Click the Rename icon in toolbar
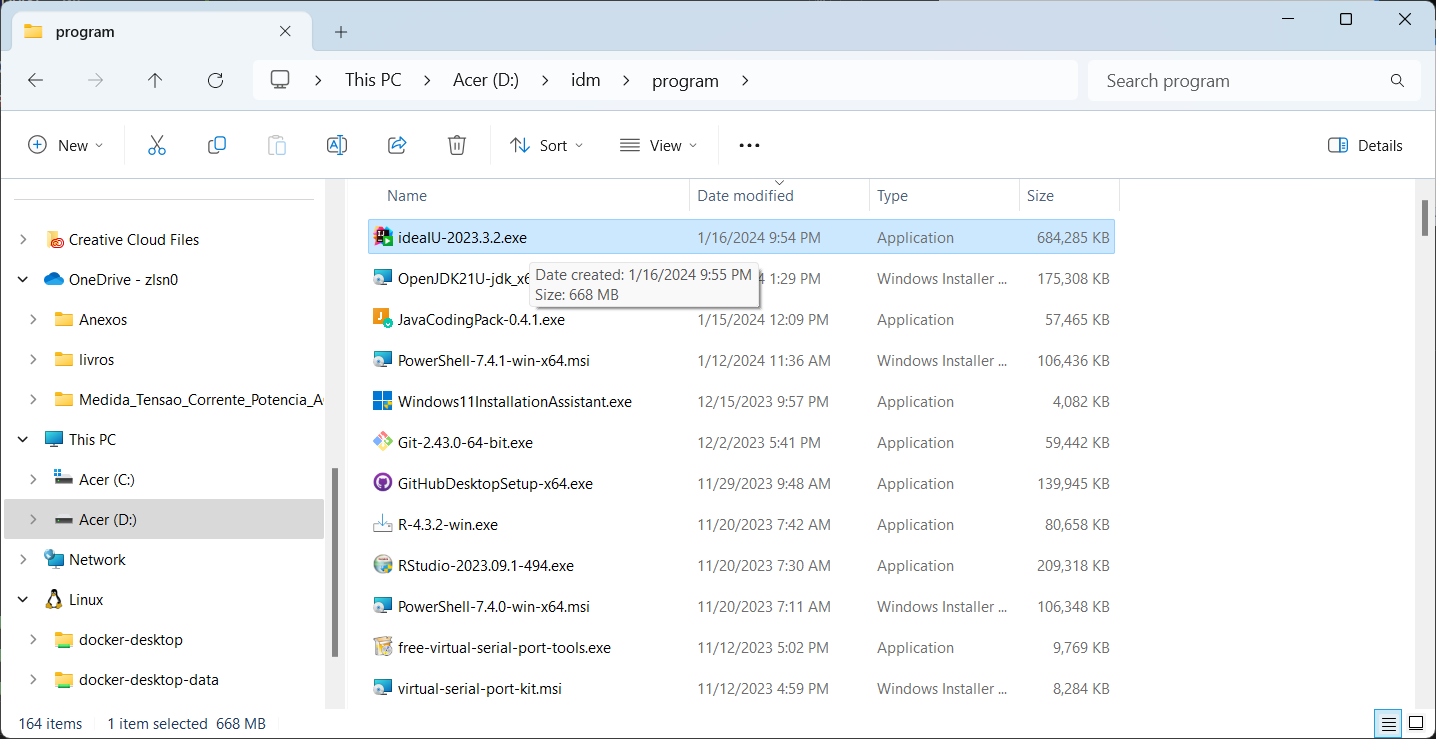1436x739 pixels. 337,145
